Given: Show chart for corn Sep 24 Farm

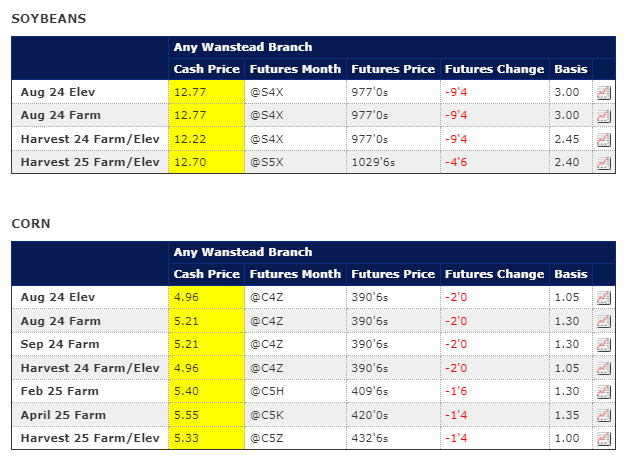Looking at the screenshot, I should pos(604,344).
